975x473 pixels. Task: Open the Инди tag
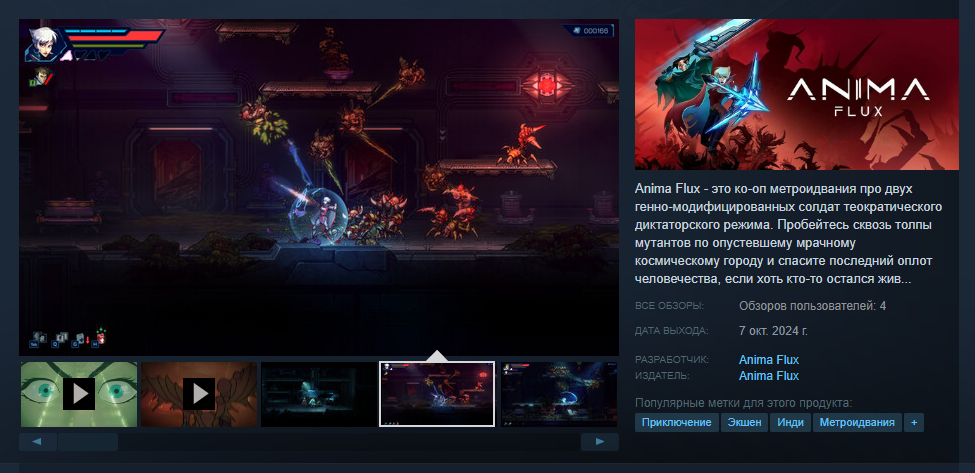pos(790,423)
